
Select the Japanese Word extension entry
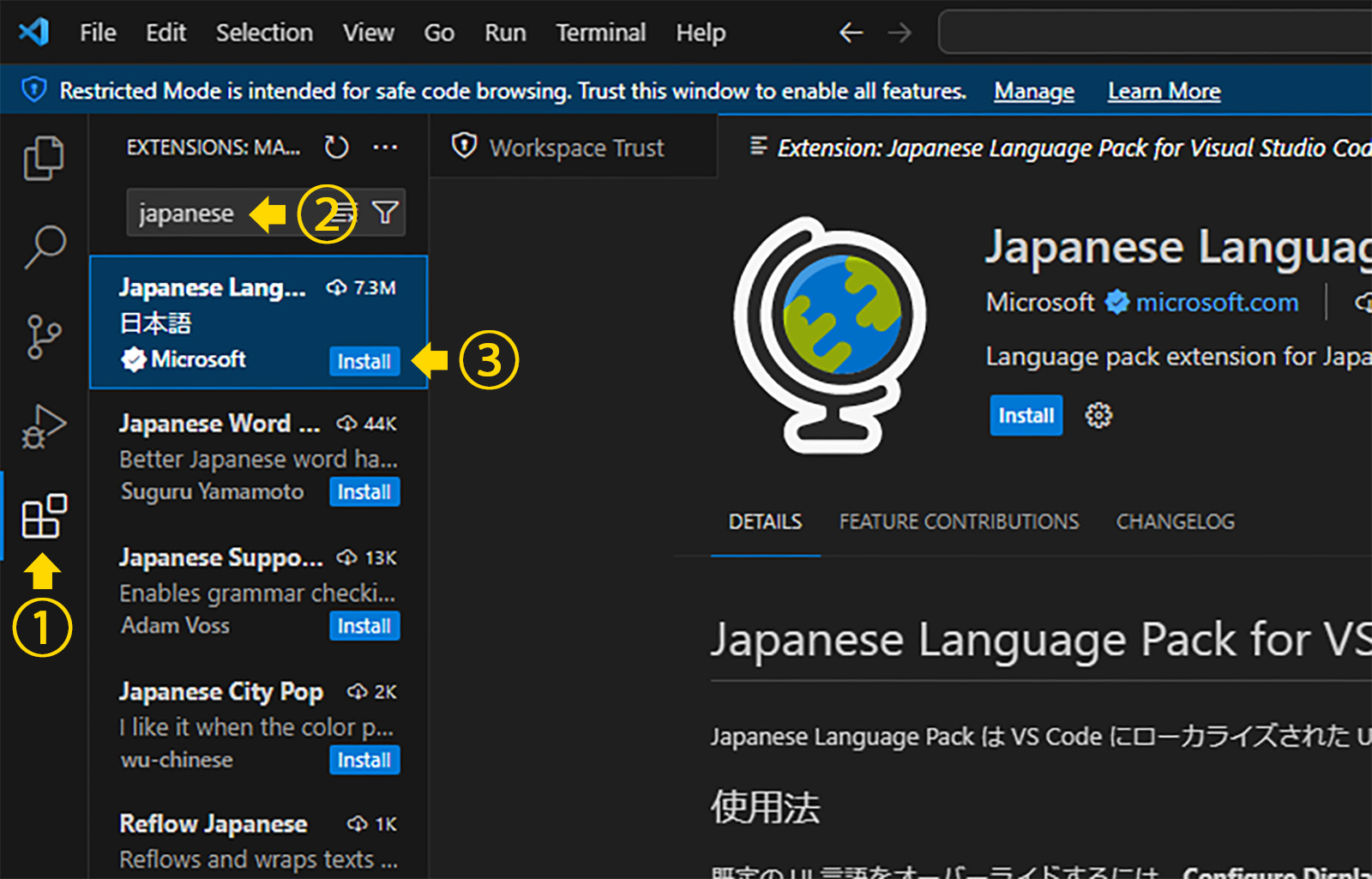click(259, 456)
